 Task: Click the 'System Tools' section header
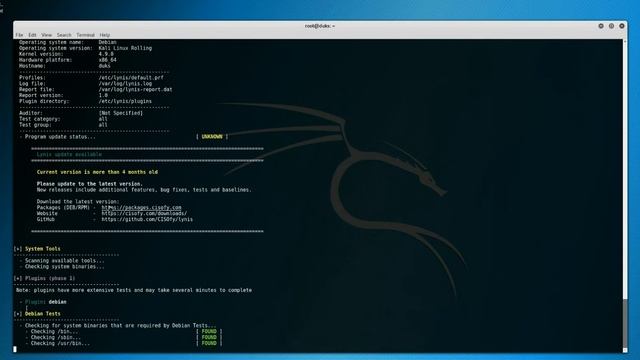click(42, 249)
